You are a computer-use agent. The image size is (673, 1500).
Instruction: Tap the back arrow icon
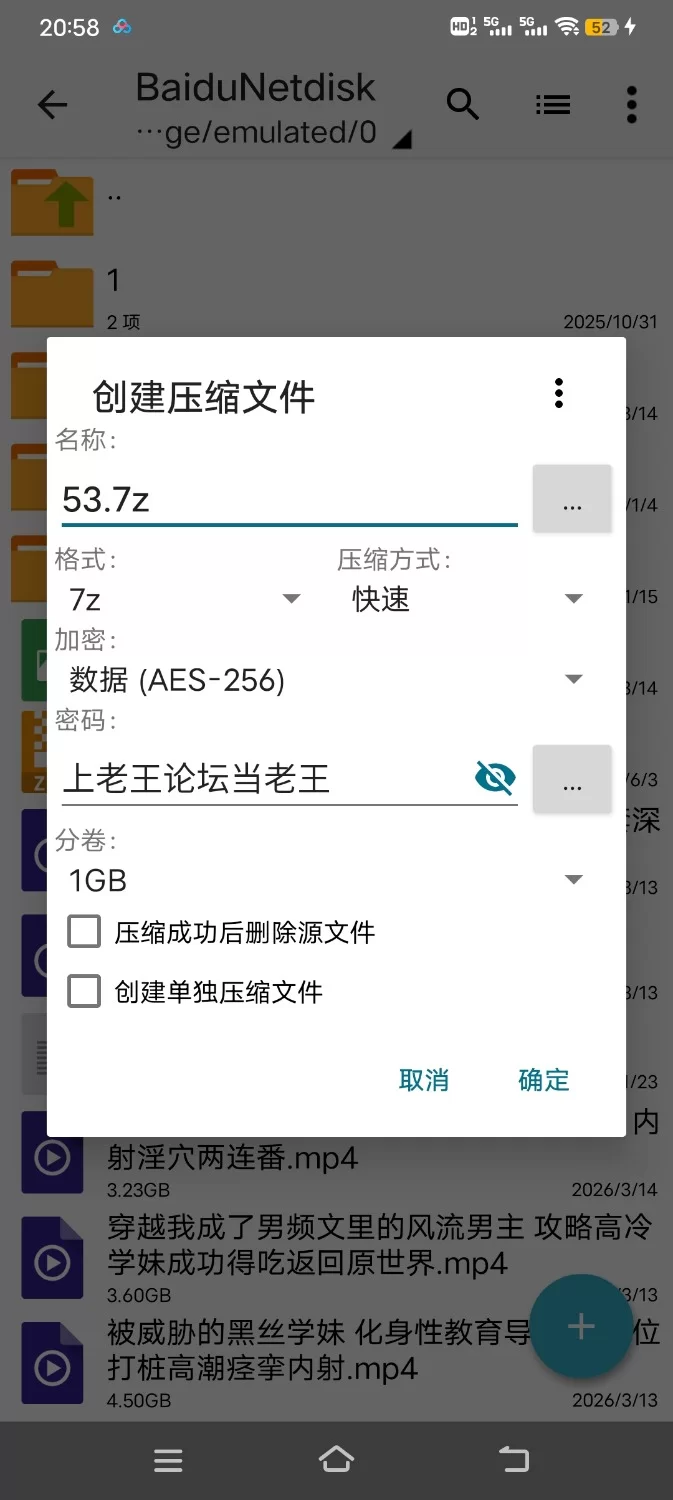[x=52, y=105]
